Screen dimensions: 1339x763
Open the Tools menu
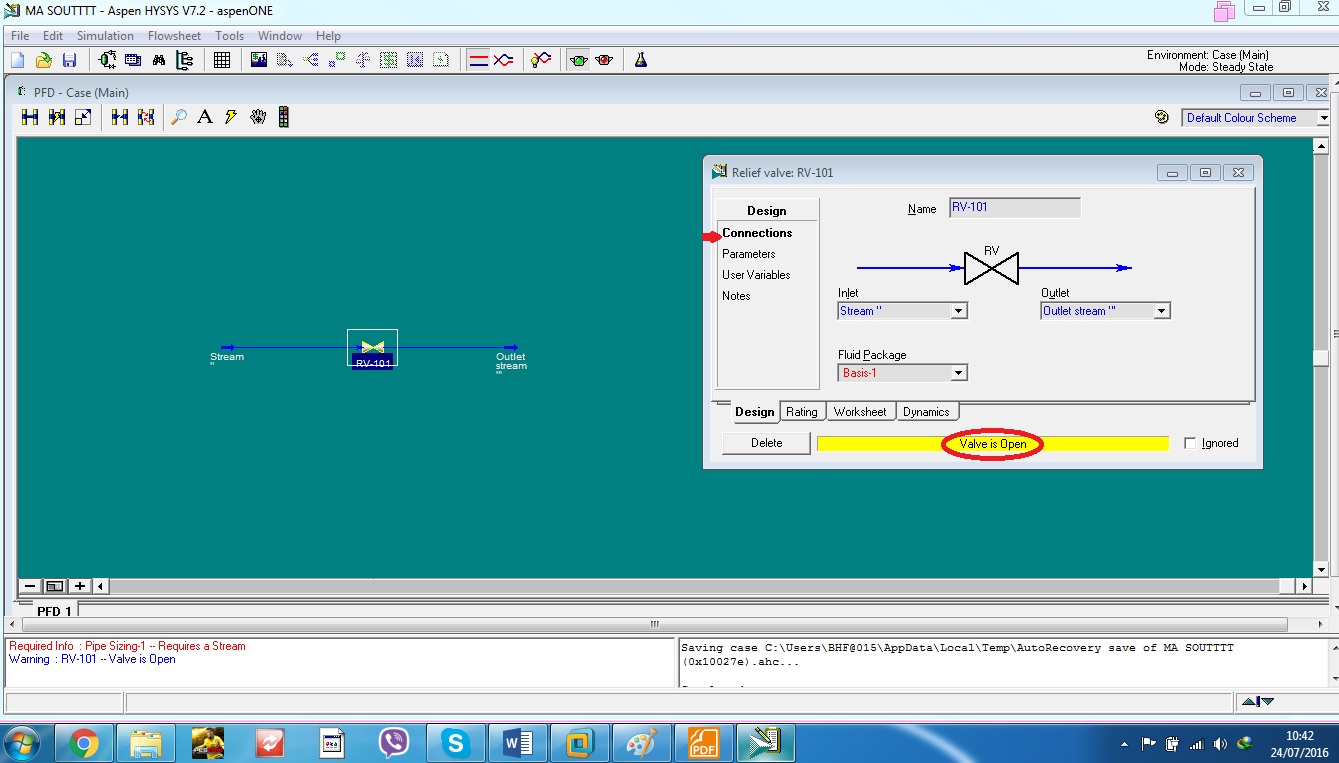tap(229, 36)
